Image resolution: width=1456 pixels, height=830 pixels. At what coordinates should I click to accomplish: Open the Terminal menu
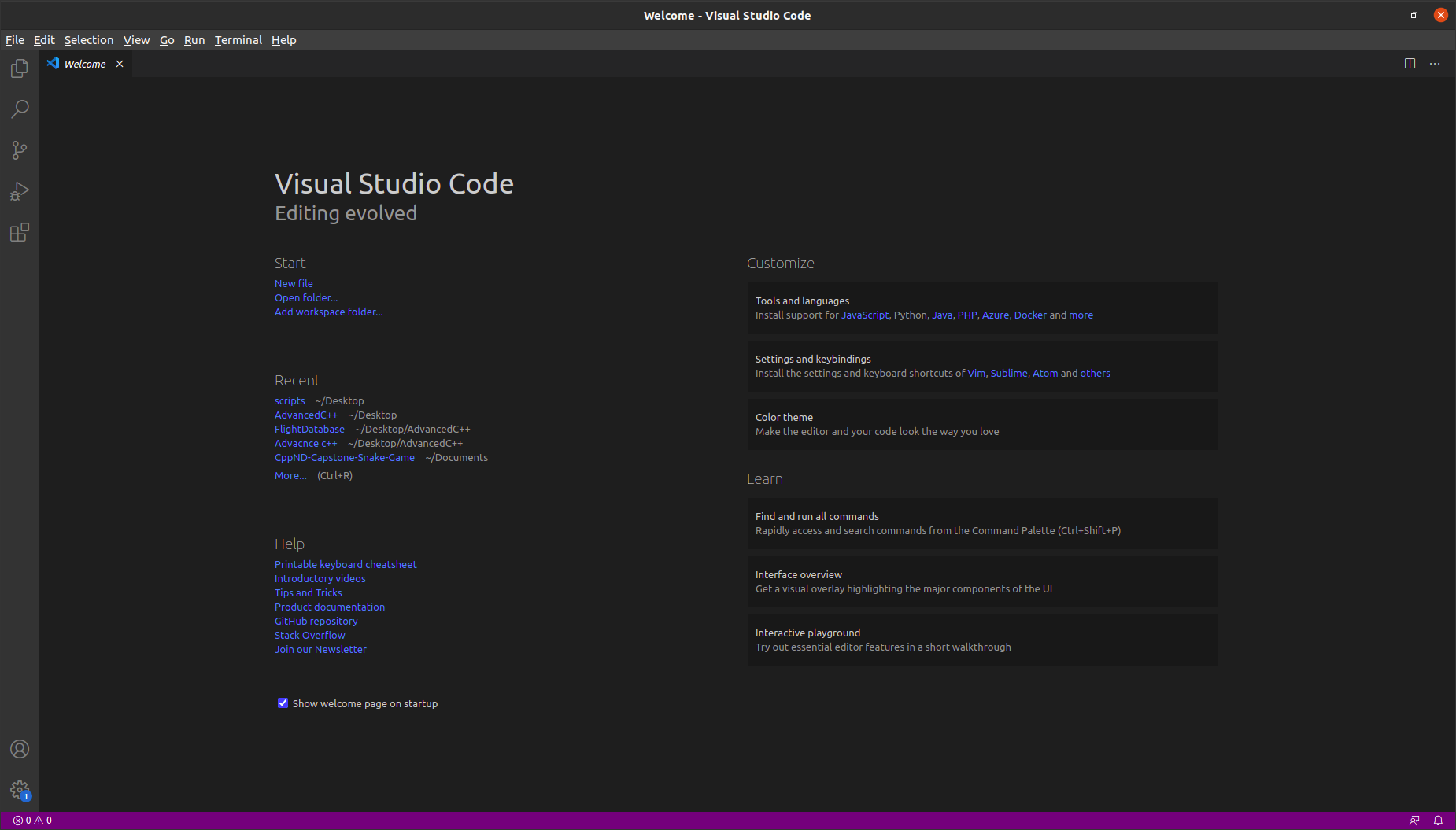tap(238, 40)
